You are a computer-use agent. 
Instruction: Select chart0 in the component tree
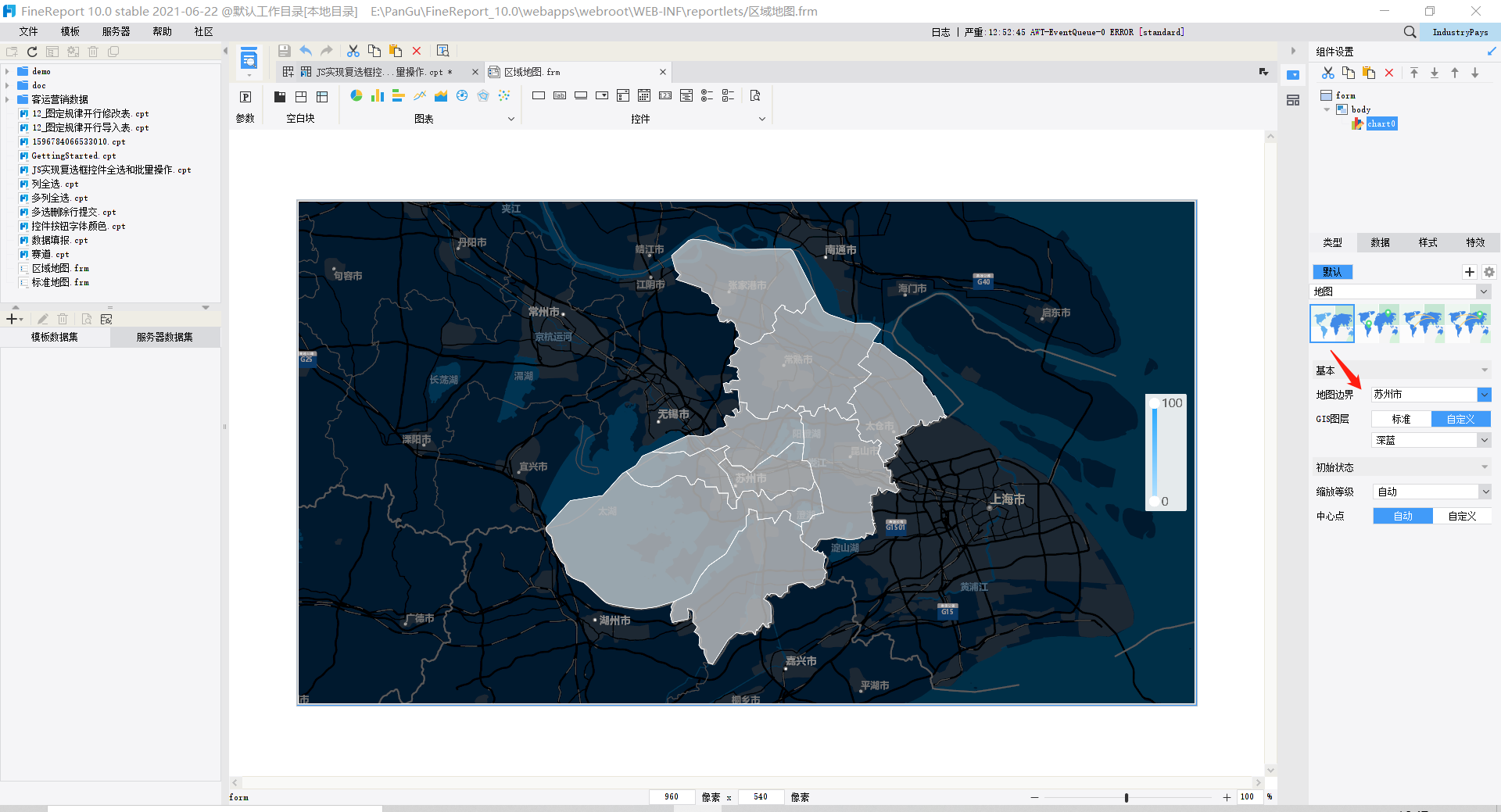coord(1381,123)
